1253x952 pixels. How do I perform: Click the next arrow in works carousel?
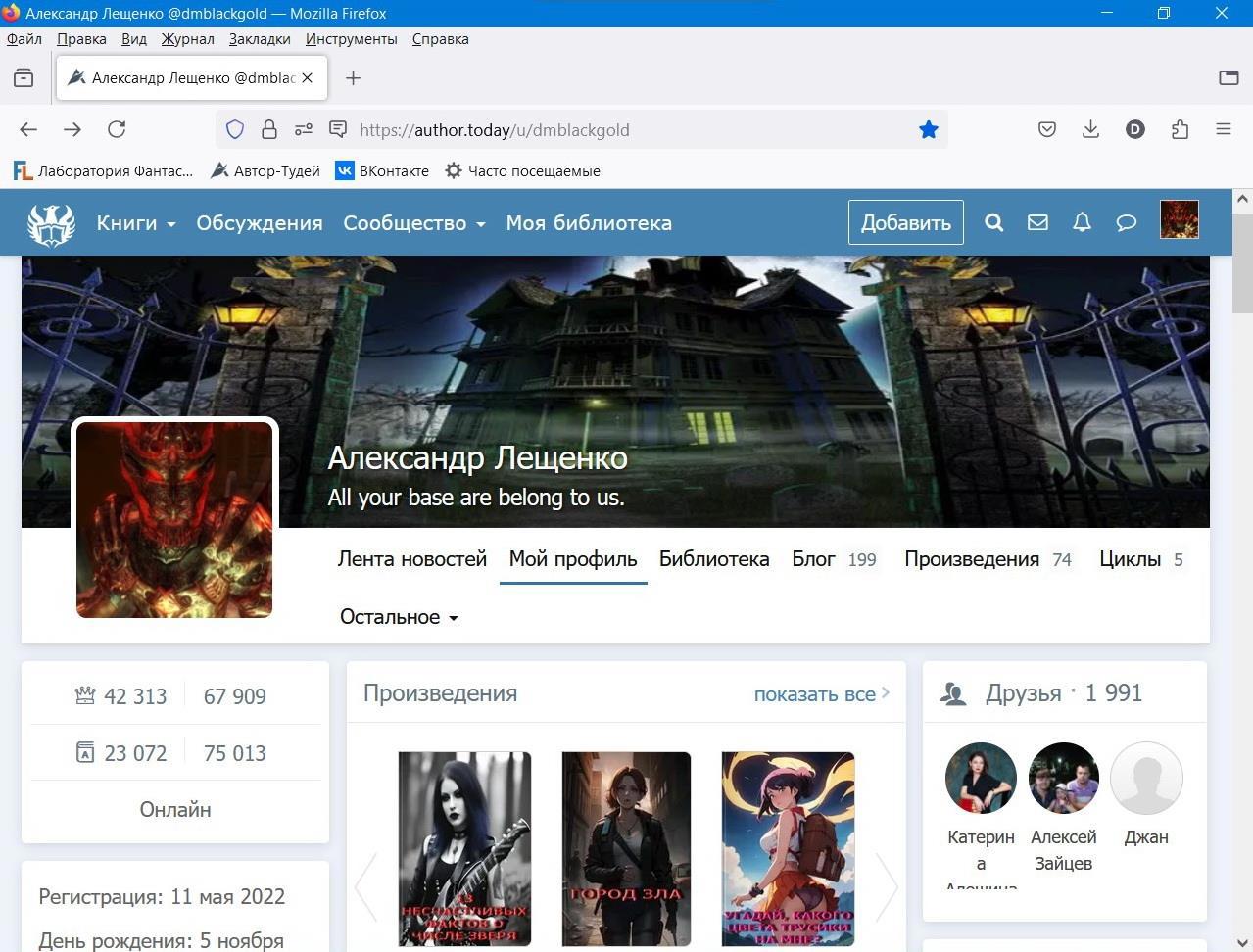tap(886, 886)
